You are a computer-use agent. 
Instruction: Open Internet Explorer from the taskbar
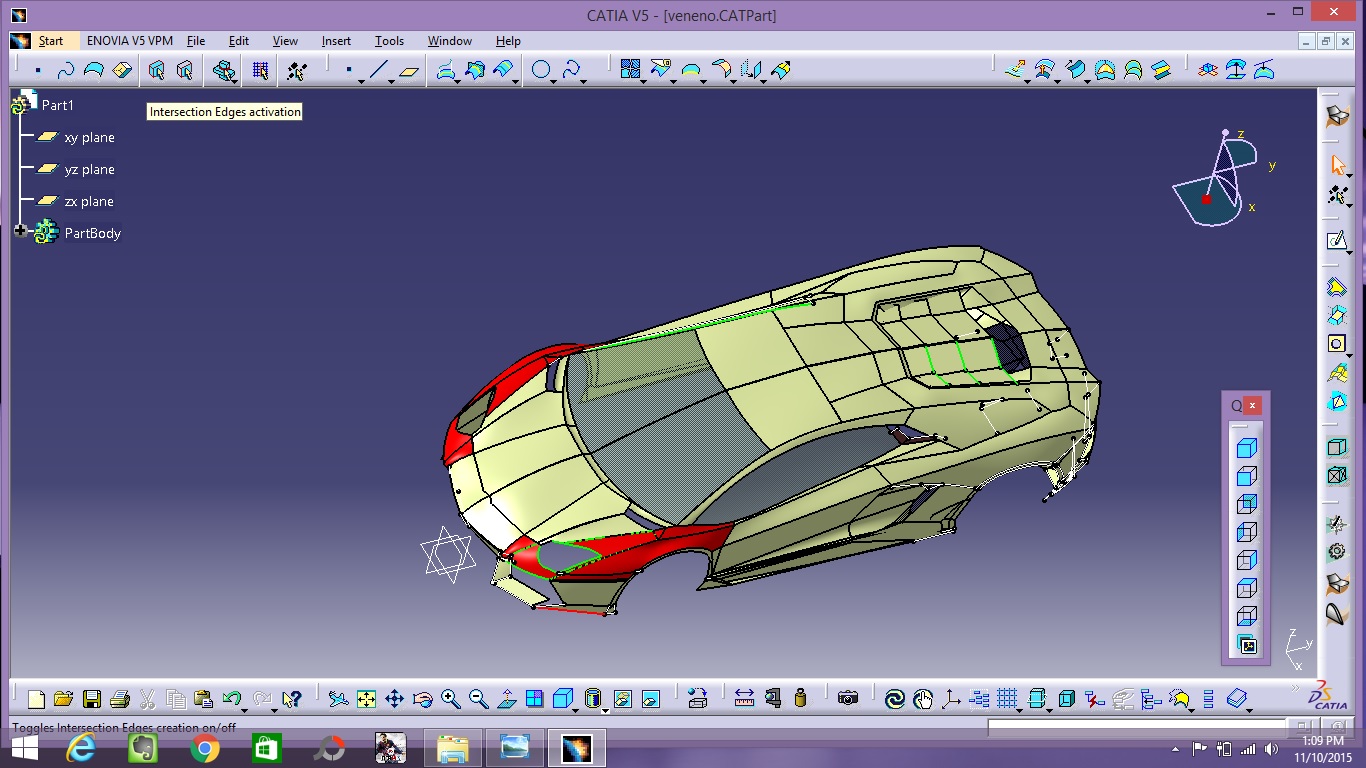click(x=81, y=747)
